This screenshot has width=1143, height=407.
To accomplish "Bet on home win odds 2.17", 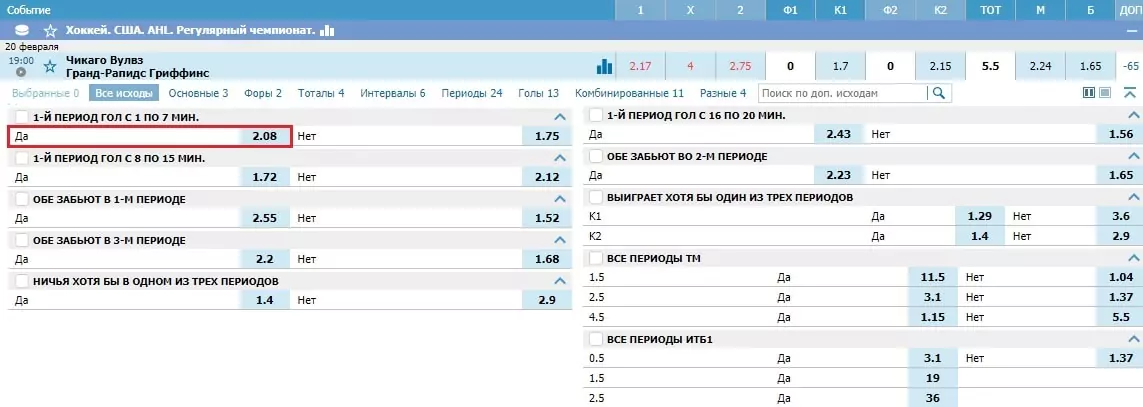I will point(640,66).
